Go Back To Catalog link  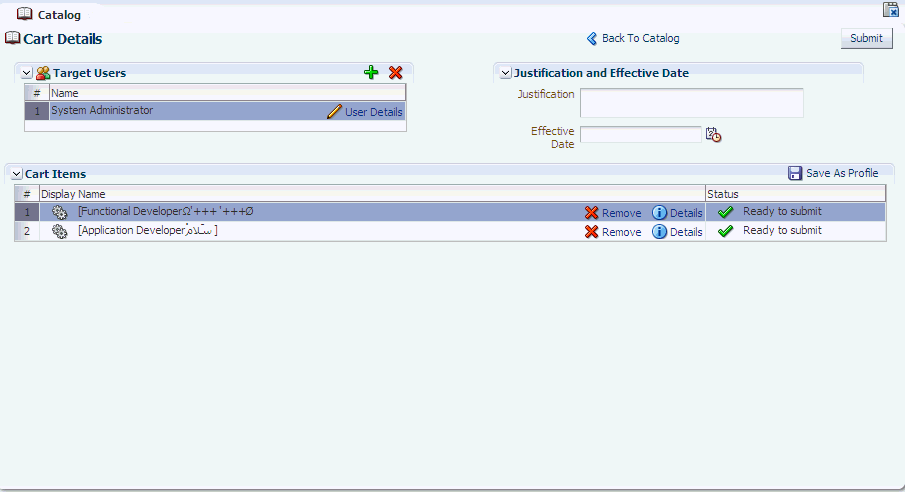[x=640, y=38]
